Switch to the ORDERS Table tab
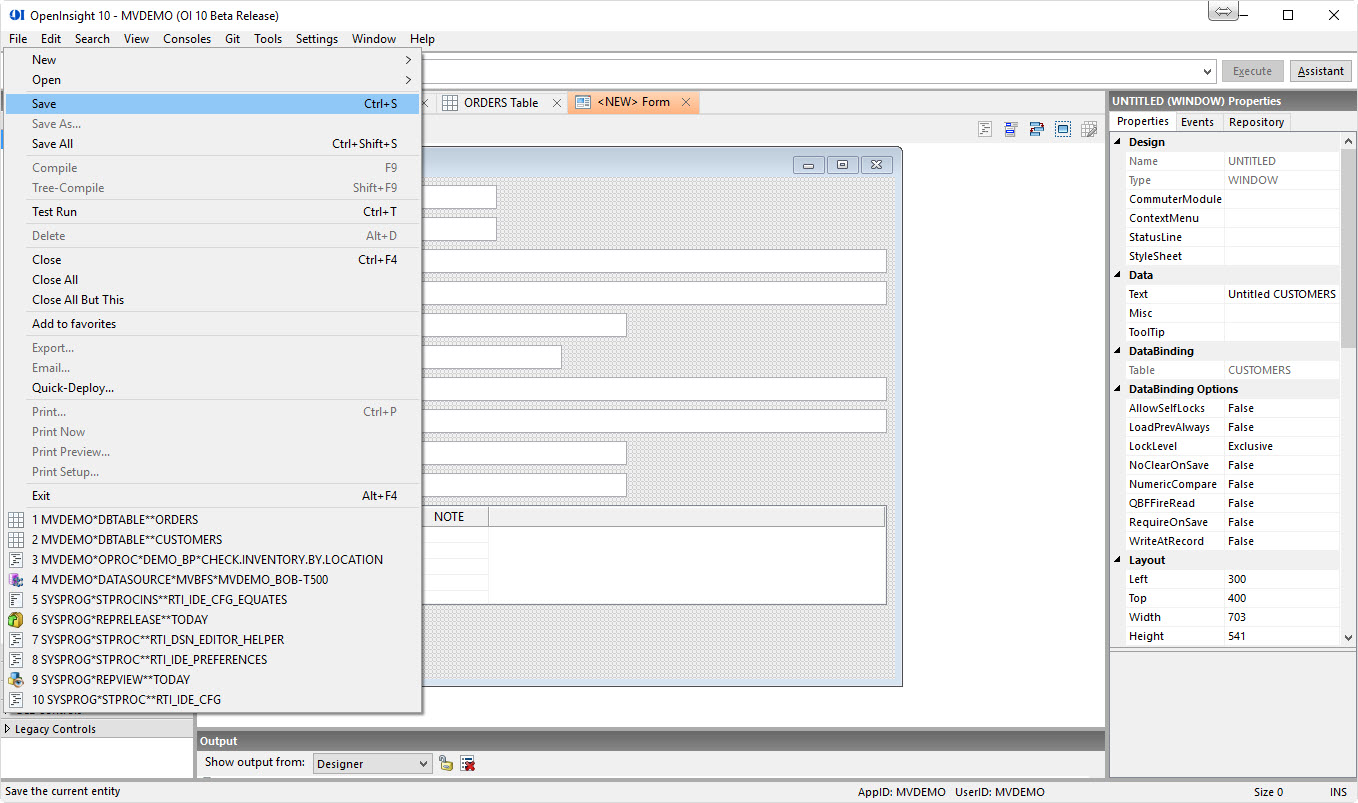This screenshot has width=1358, height=803. pyautogui.click(x=501, y=103)
